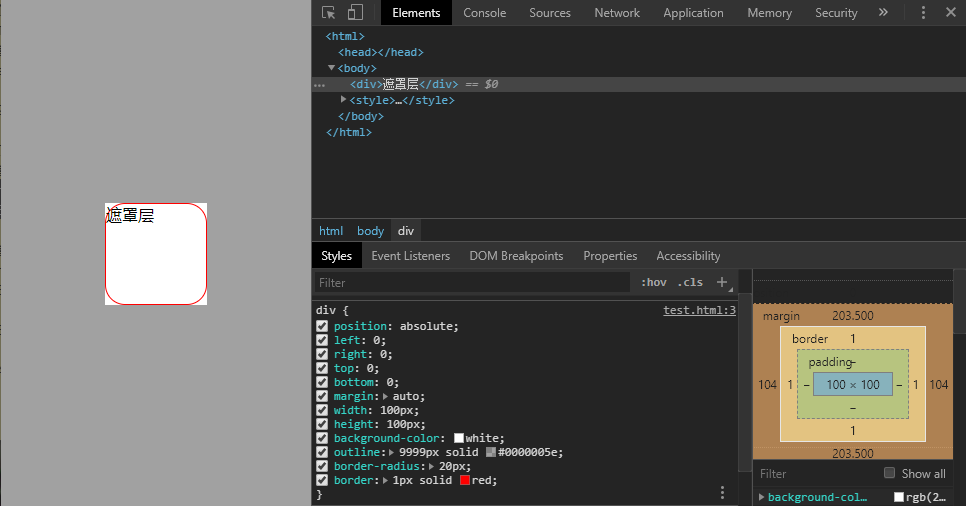The width and height of the screenshot is (966, 506).
Task: Toggle the .cls class editor
Action: click(x=690, y=282)
